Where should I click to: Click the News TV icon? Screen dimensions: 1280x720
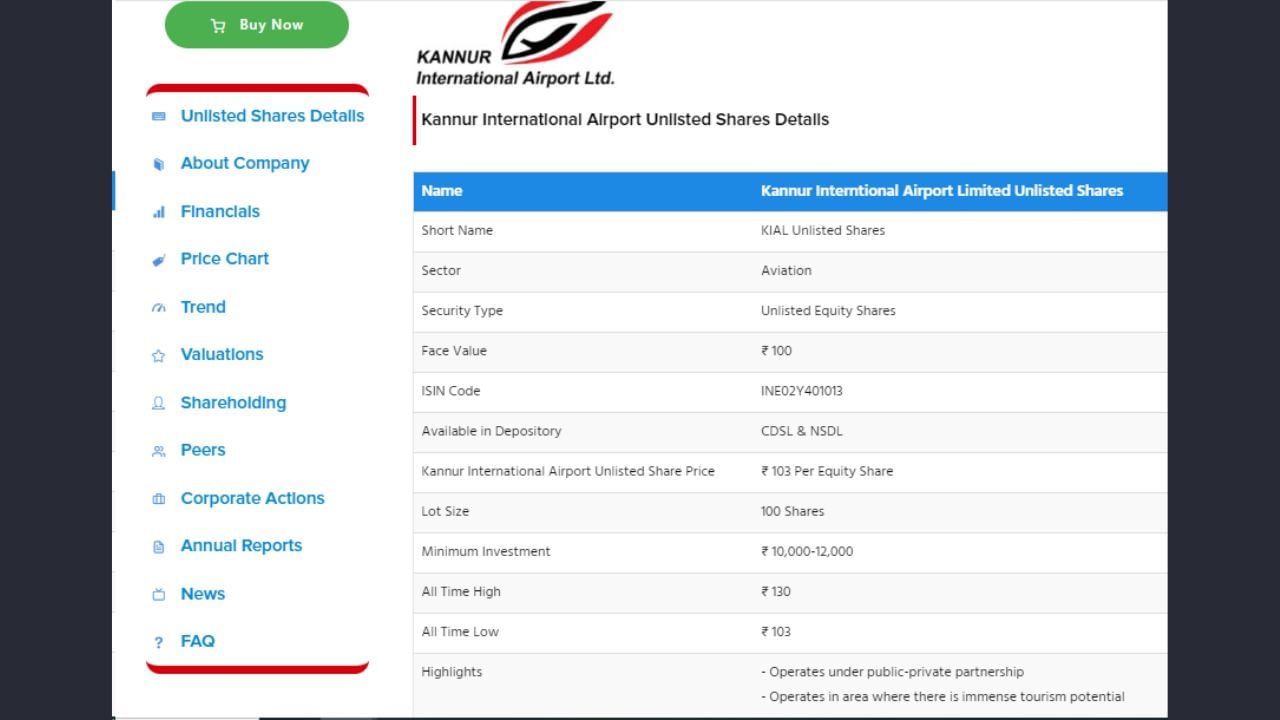(x=158, y=594)
